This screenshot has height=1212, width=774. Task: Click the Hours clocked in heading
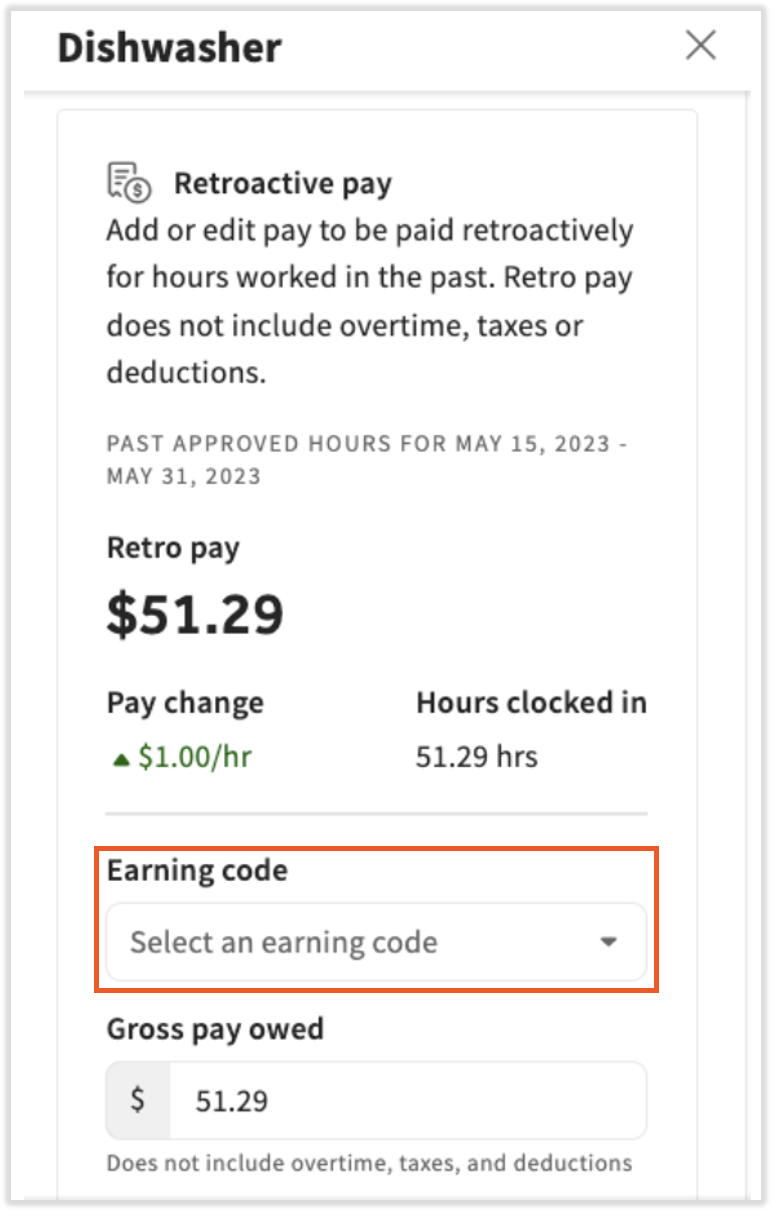(x=531, y=703)
